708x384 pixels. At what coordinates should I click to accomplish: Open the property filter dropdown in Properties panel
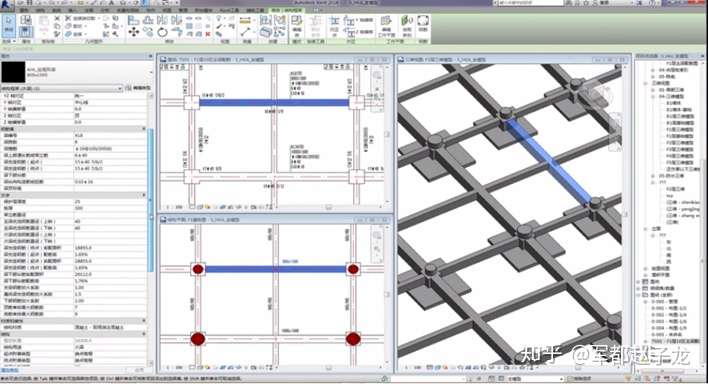(62, 88)
